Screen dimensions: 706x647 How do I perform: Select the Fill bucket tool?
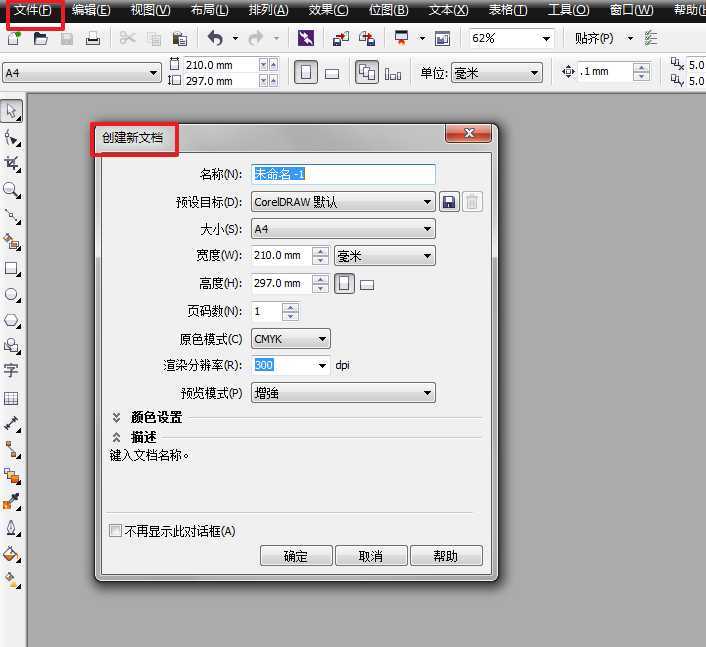[12, 554]
